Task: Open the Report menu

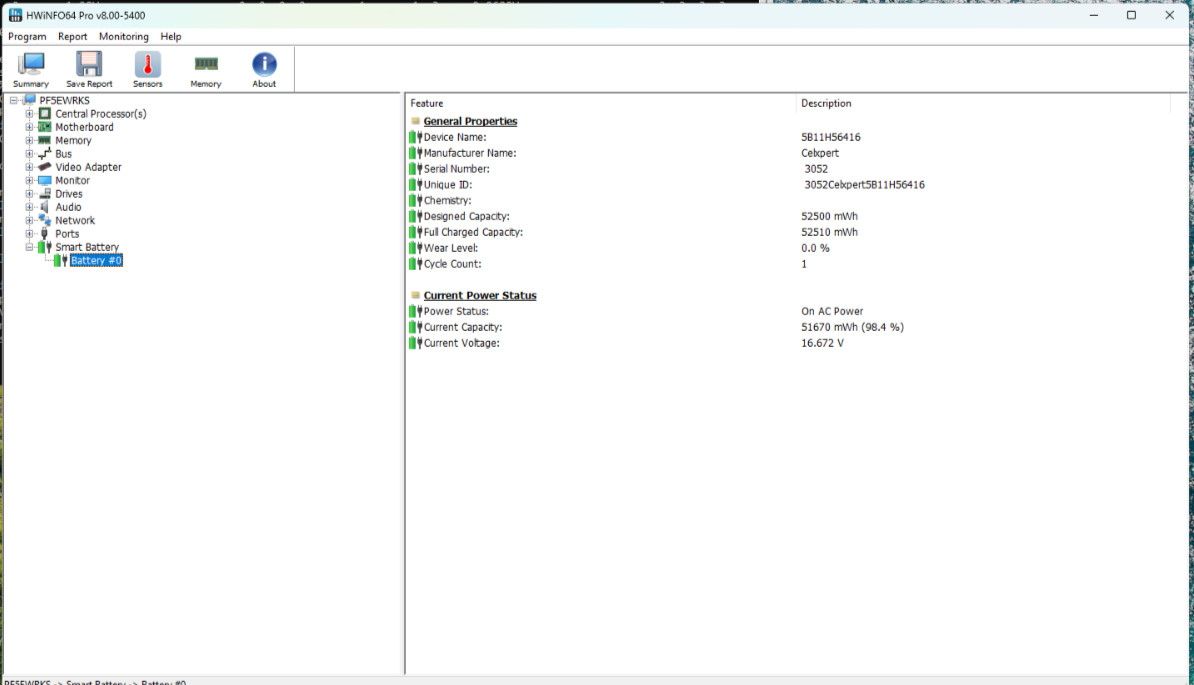Action: point(72,37)
